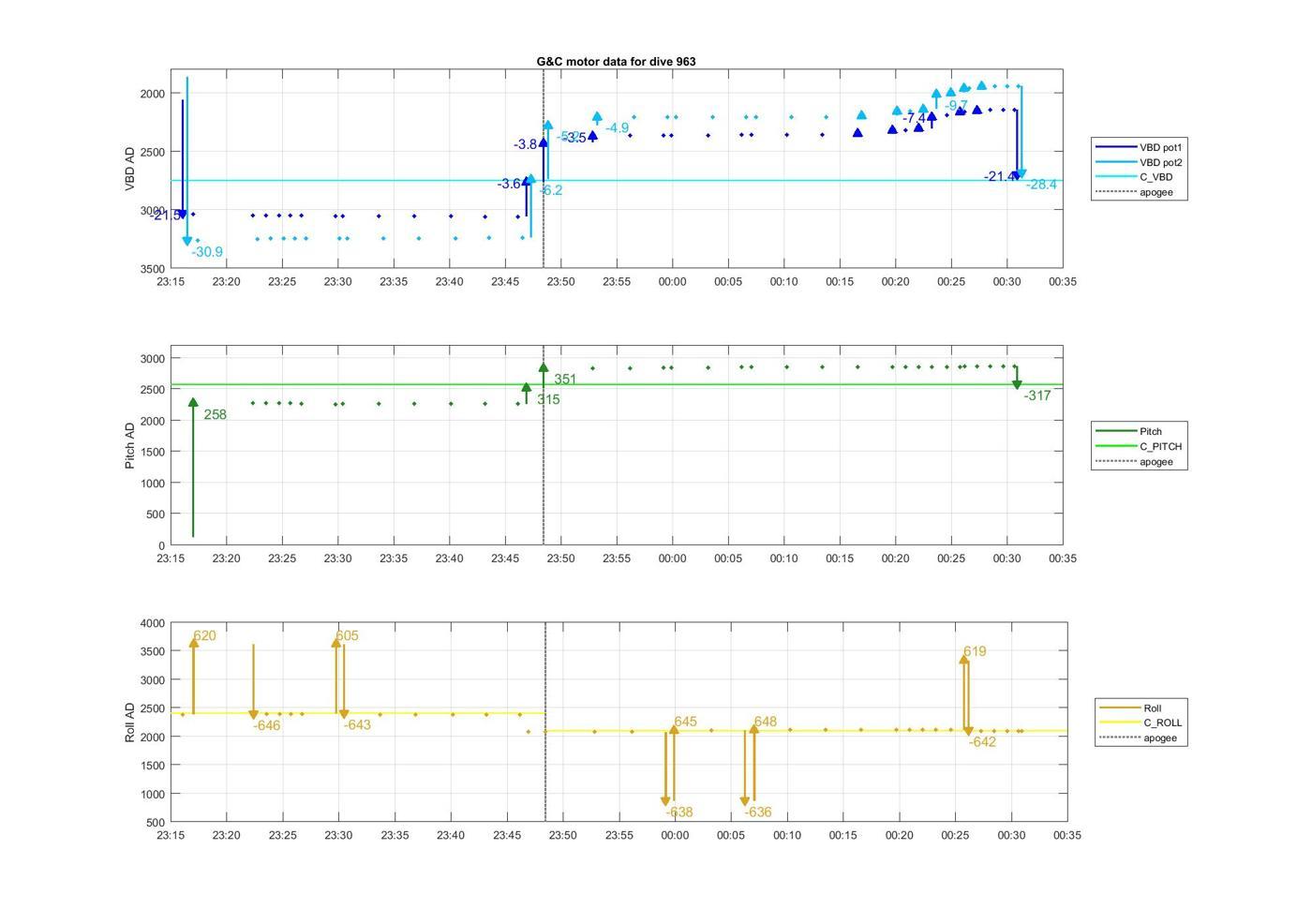Click the '-643' roll annotation
1312x924 pixels.
357,724
